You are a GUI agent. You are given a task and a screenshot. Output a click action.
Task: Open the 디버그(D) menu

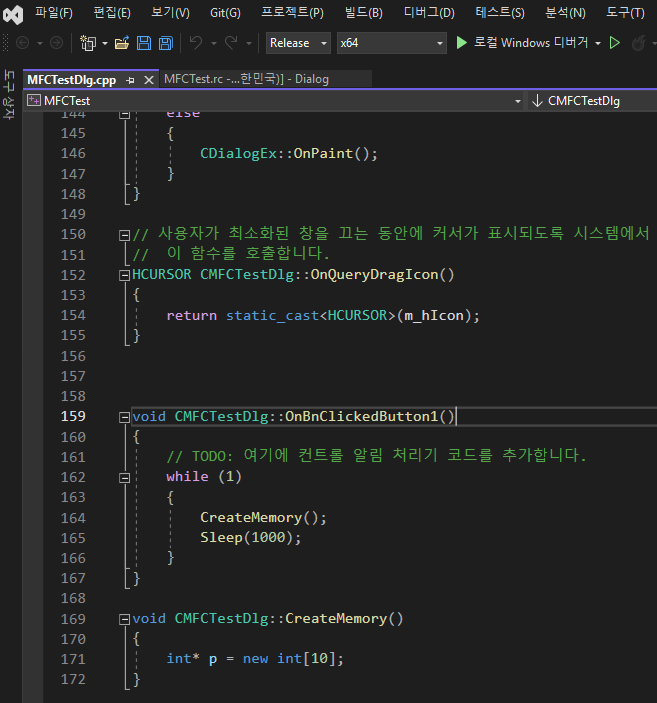(x=429, y=13)
